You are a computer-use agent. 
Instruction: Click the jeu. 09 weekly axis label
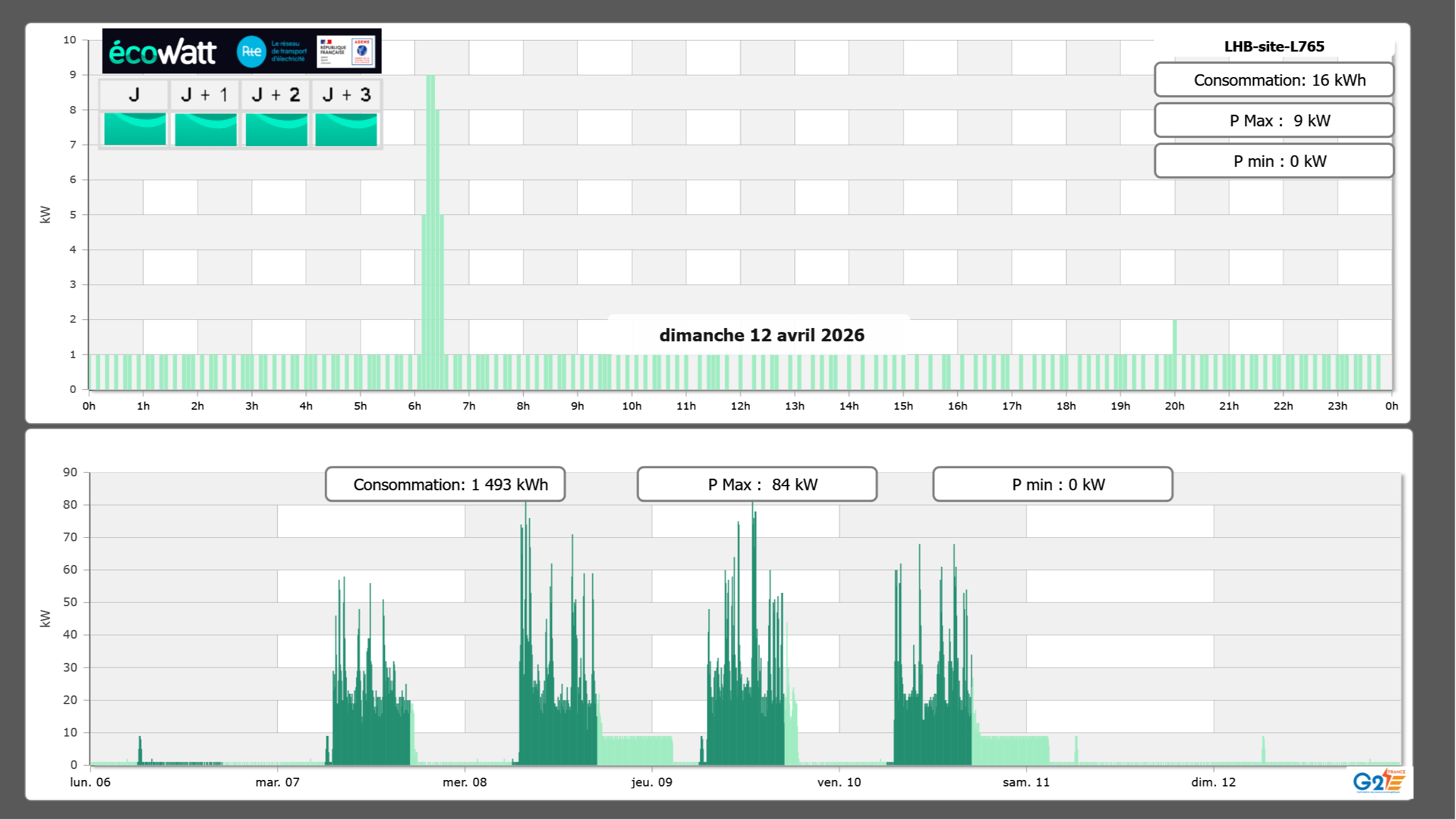tap(652, 782)
